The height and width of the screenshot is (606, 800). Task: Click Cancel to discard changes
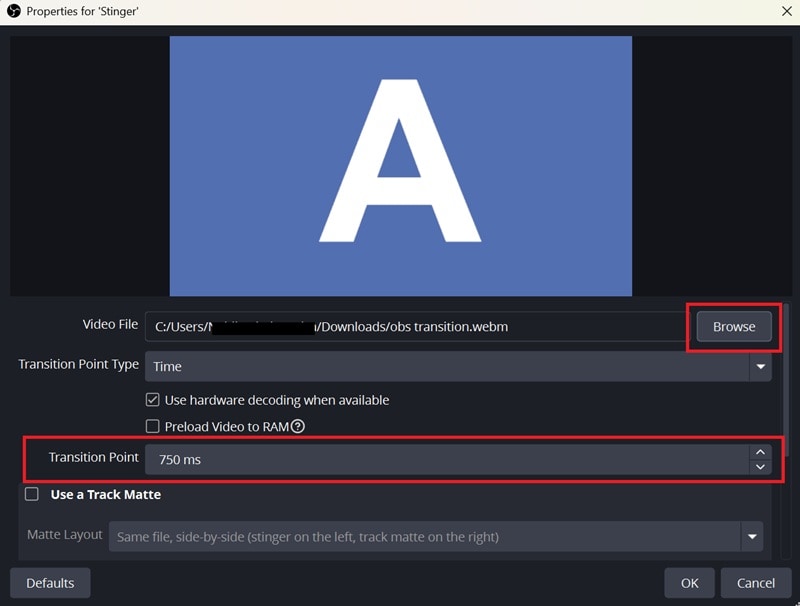tap(756, 582)
